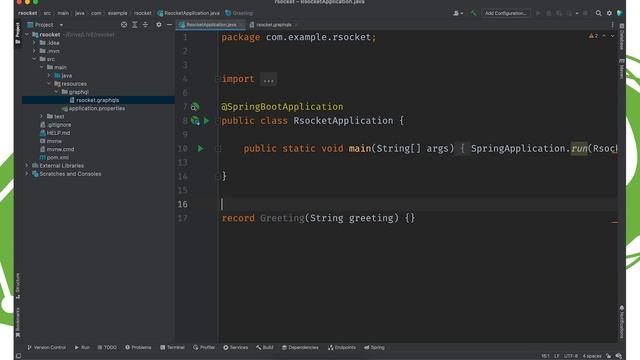Click the Search Everywhere magnifier icon
640x360 pixels.
click(x=598, y=13)
